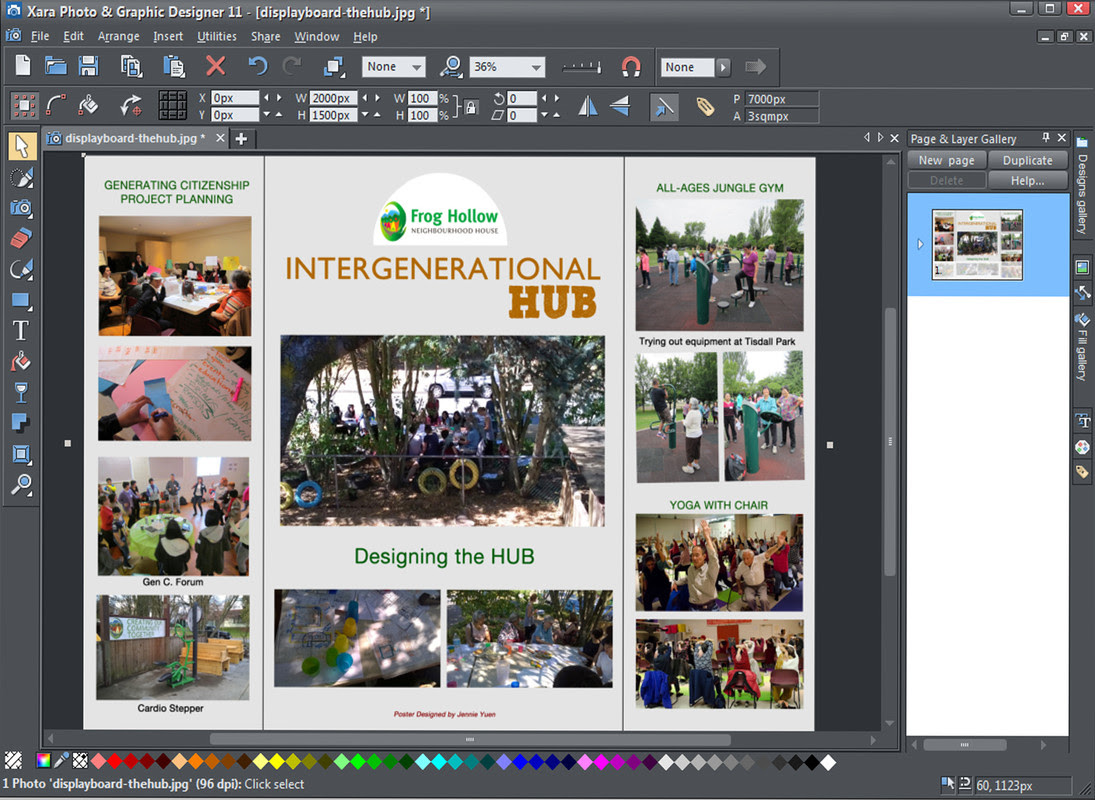This screenshot has height=800, width=1095.
Task: Select the Eraser tool
Action: [20, 238]
